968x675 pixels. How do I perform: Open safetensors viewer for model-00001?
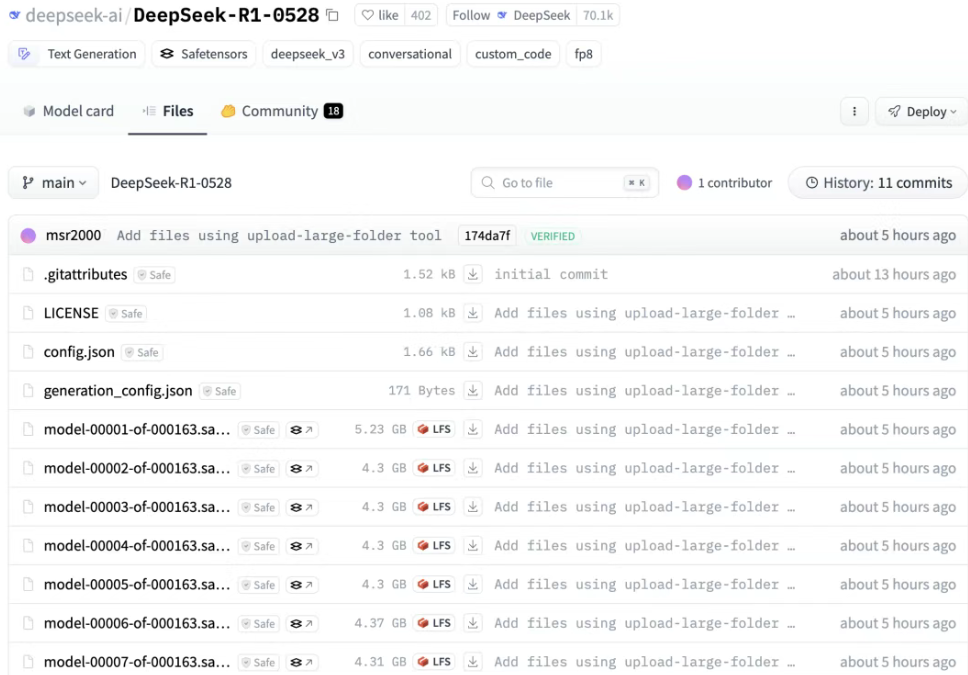click(302, 430)
